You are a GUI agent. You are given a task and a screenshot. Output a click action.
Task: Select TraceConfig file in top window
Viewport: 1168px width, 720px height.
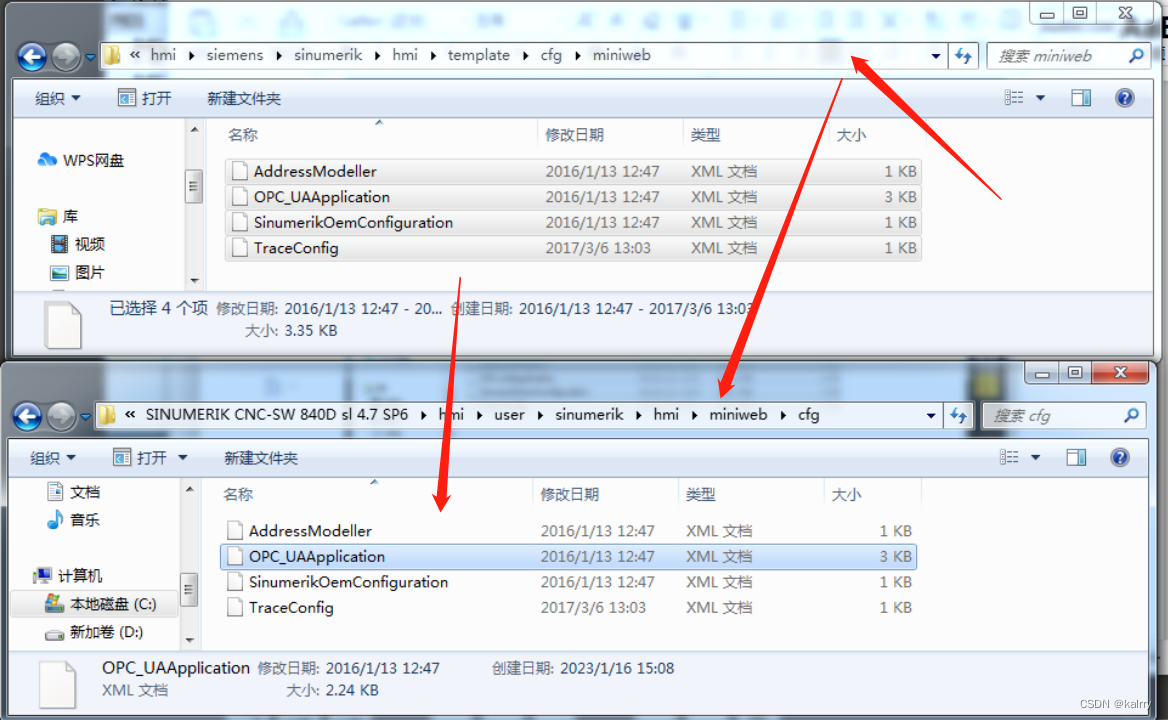(573, 248)
